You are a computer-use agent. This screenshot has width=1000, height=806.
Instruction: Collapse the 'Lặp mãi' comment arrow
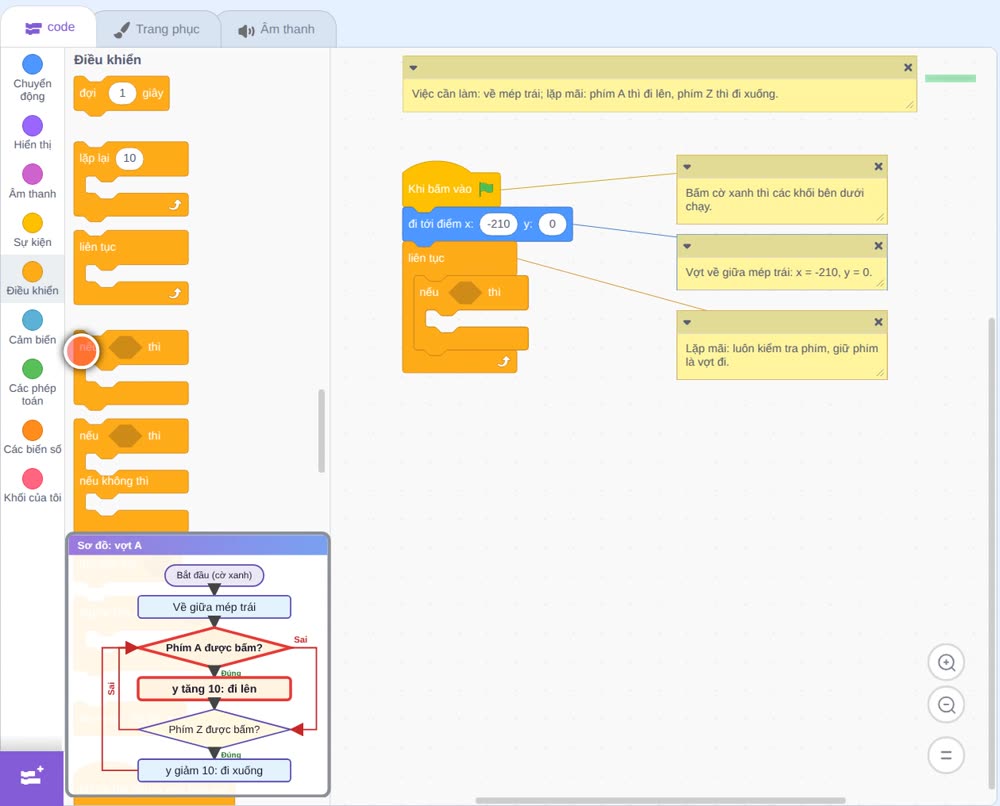(x=687, y=323)
